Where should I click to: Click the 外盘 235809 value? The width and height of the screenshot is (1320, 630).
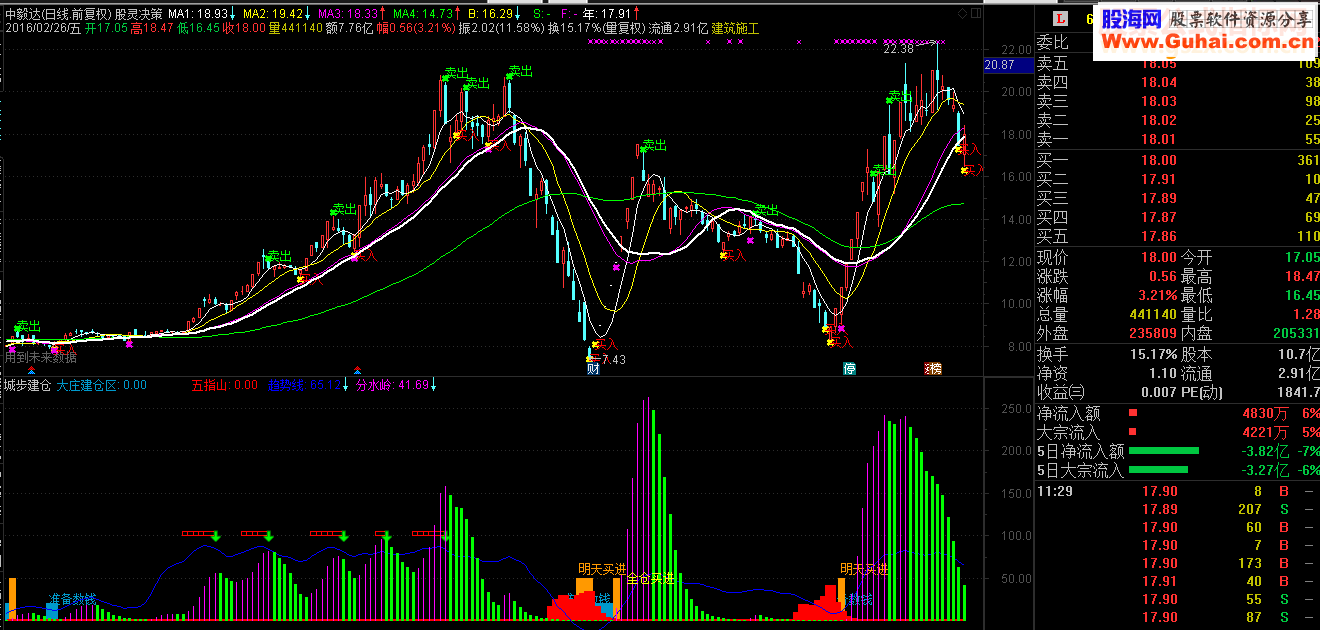(x=1151, y=333)
